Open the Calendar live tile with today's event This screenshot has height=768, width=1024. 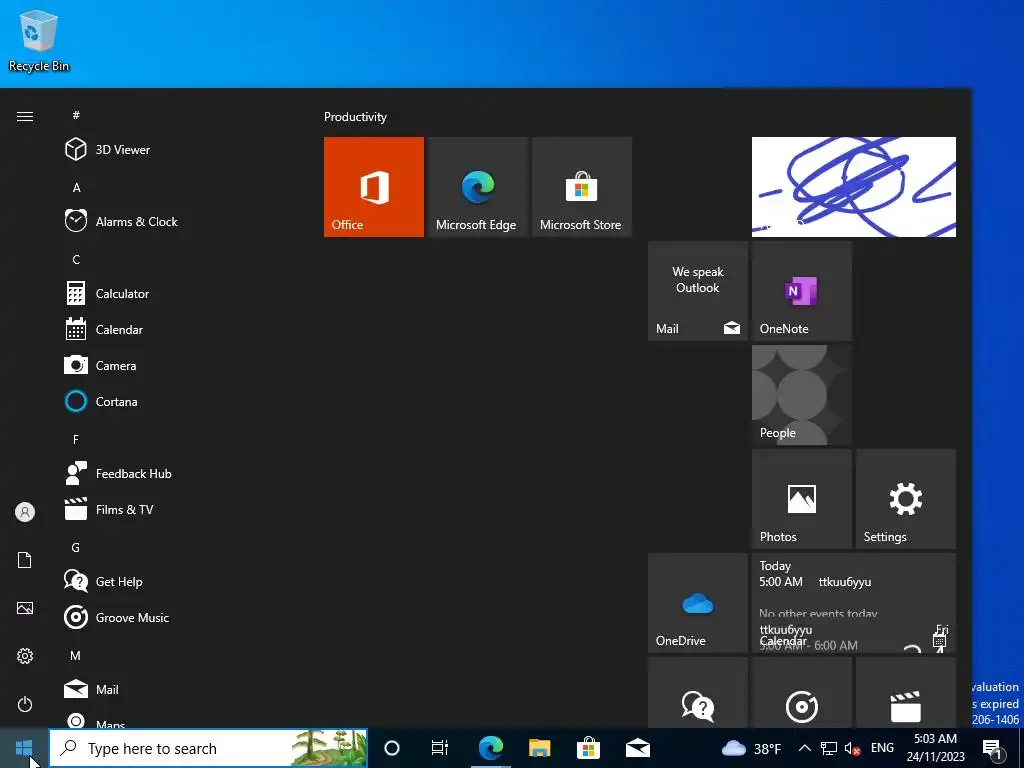click(854, 603)
